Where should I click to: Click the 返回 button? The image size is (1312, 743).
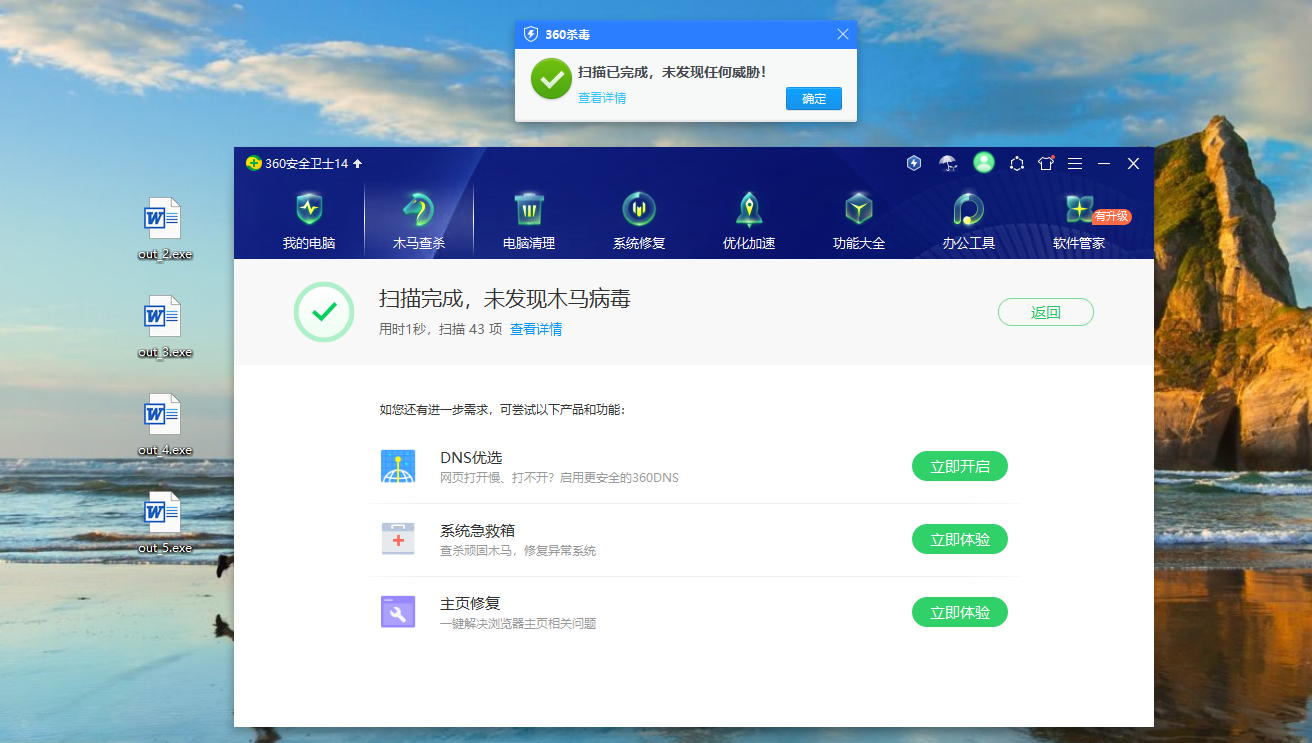(1045, 312)
